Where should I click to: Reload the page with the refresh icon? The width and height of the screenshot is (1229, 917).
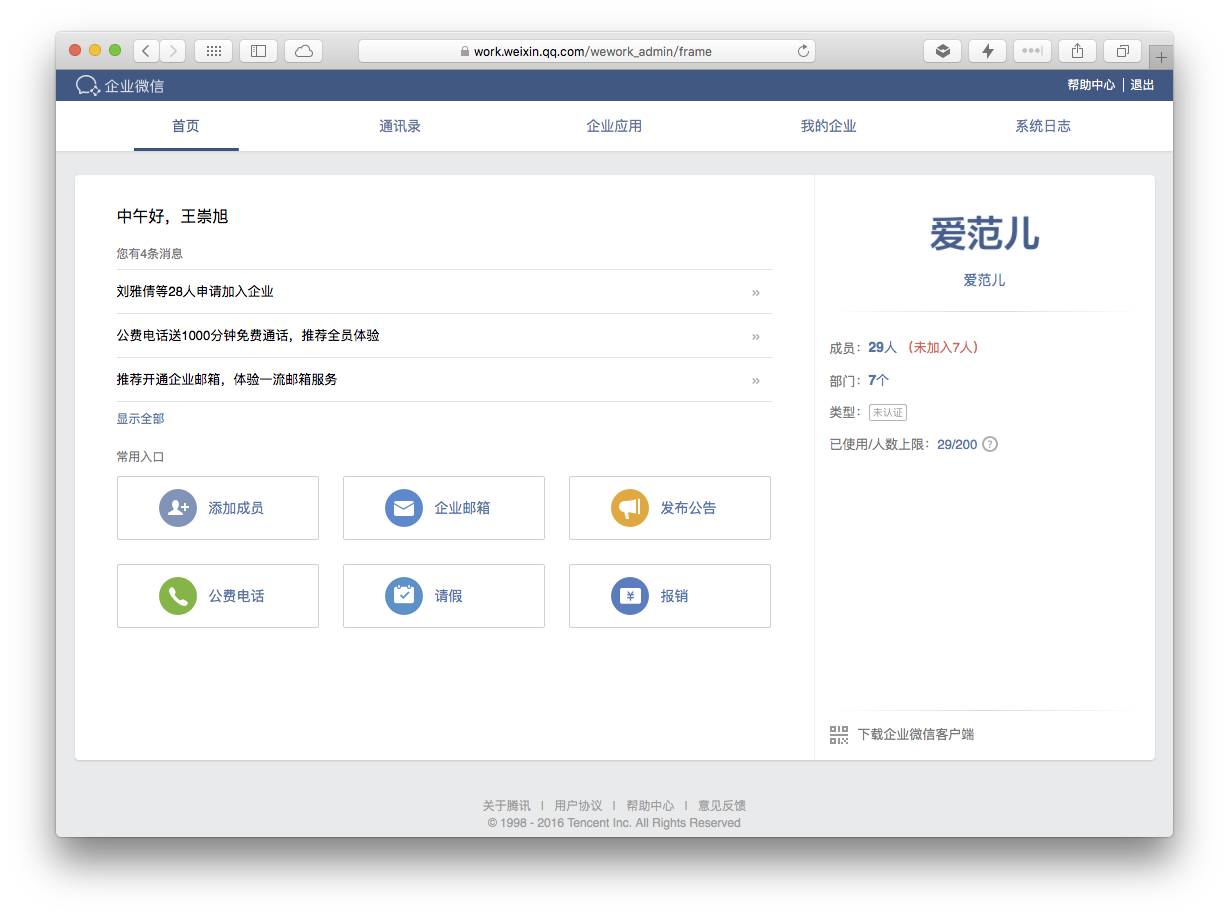coord(803,51)
